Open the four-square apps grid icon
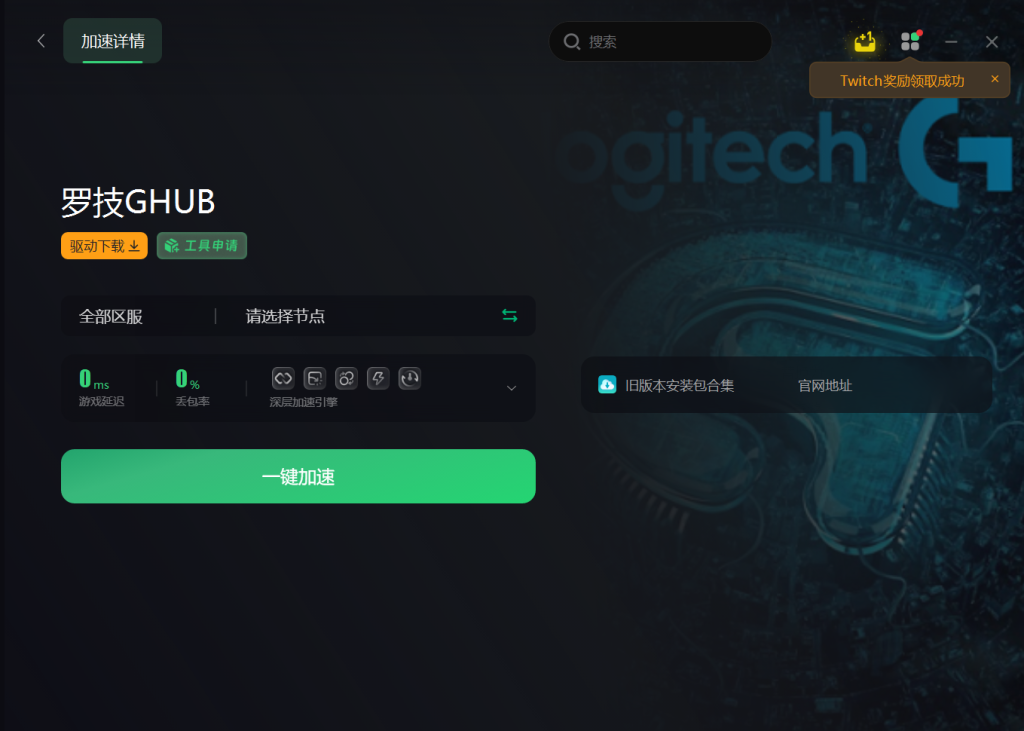Image resolution: width=1024 pixels, height=731 pixels. point(910,41)
